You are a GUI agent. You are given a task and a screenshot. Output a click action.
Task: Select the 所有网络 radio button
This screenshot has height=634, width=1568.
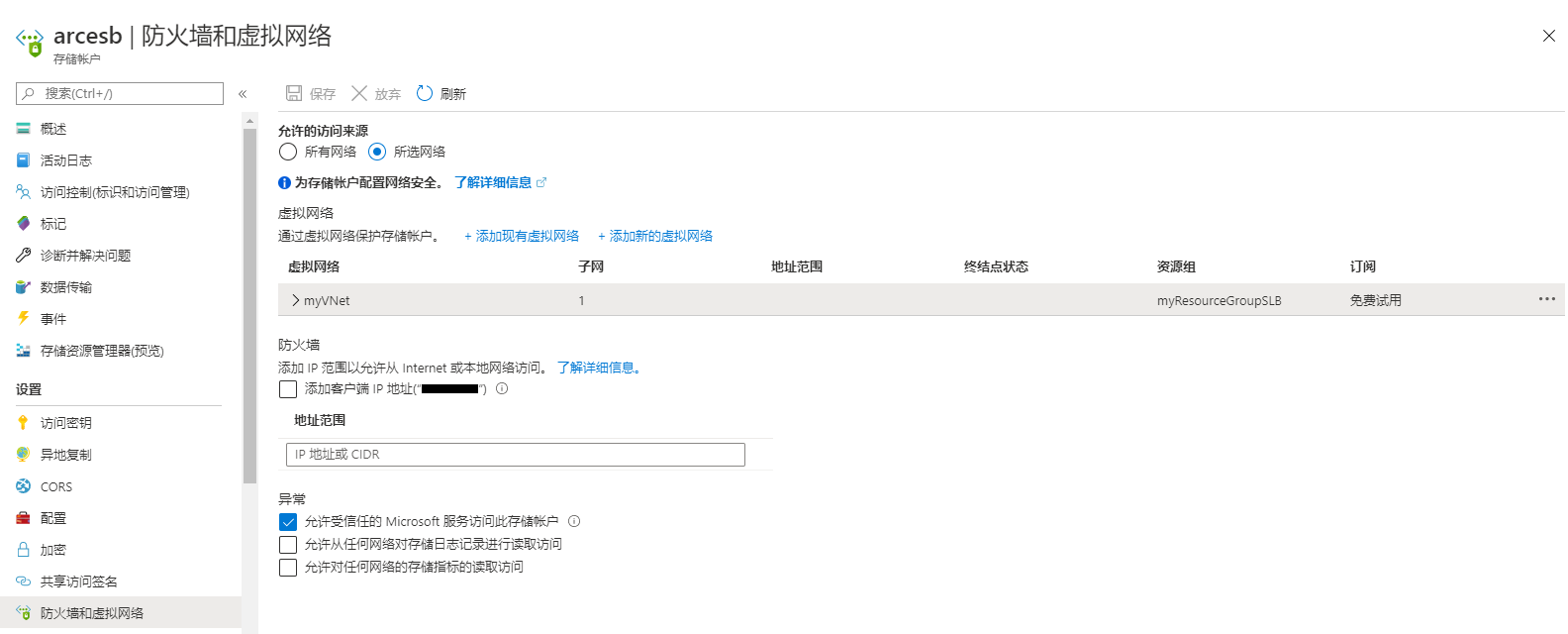(288, 152)
